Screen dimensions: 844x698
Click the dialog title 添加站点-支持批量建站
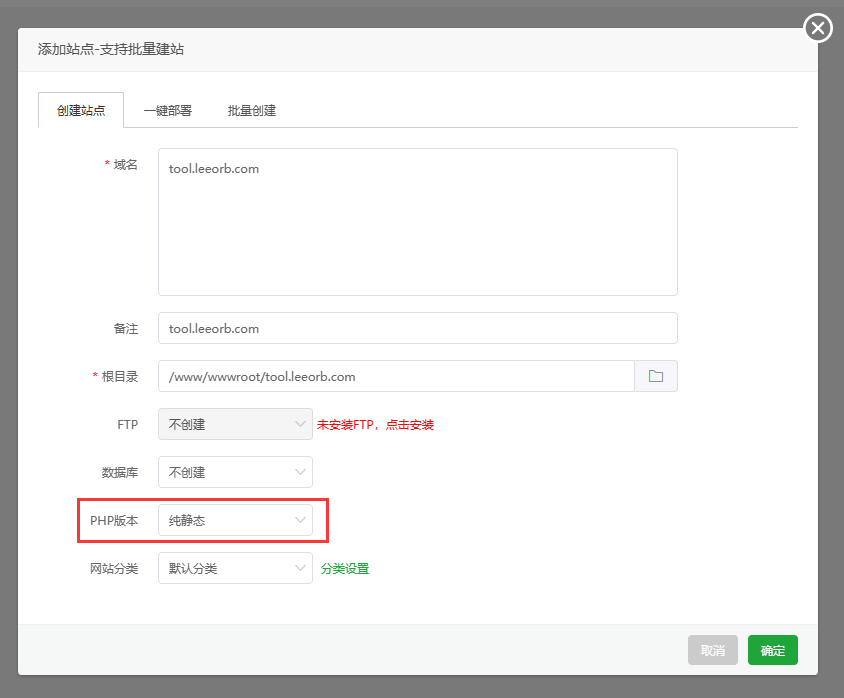click(111, 49)
